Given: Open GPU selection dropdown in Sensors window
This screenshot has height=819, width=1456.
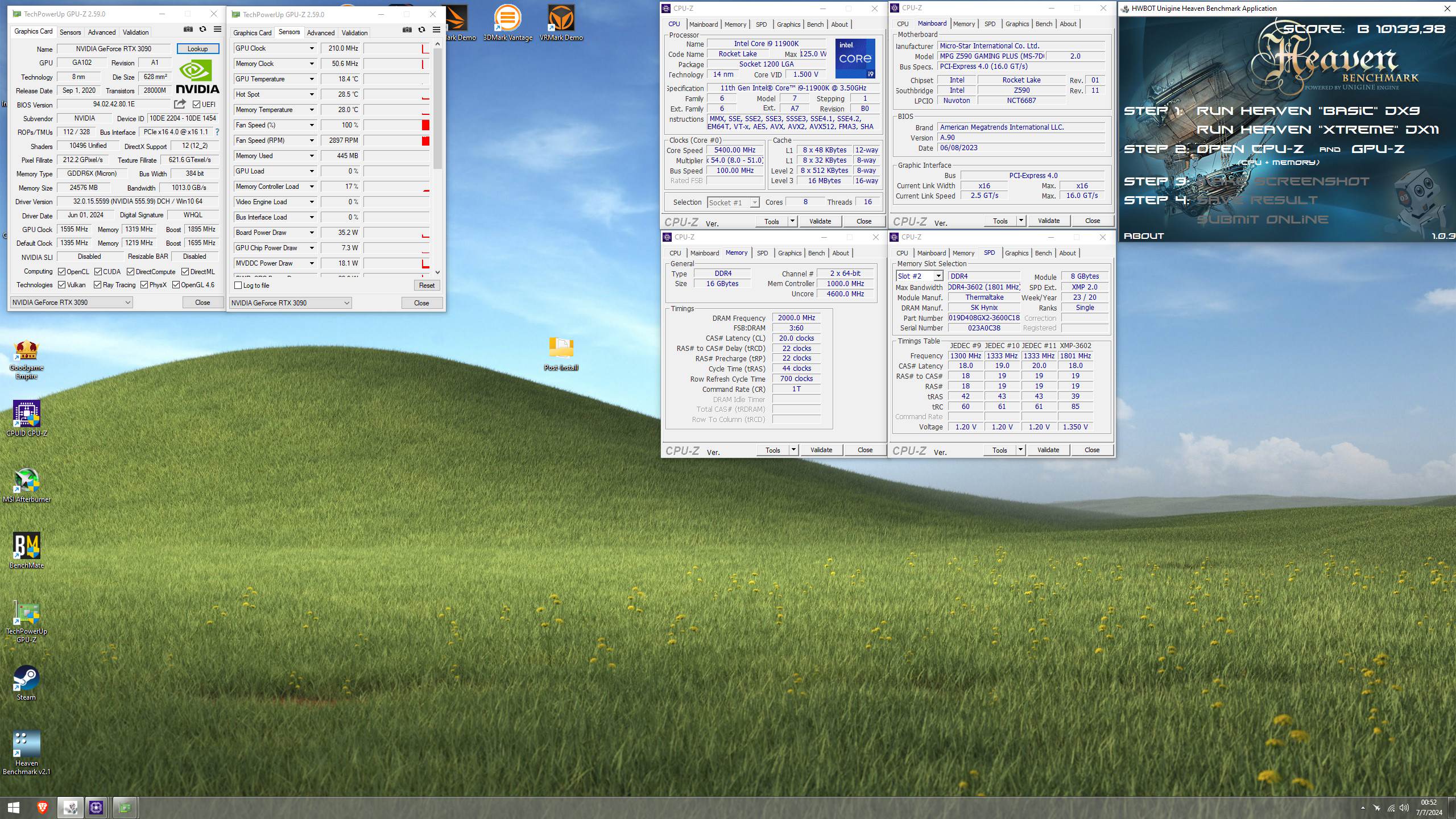Looking at the screenshot, I should tap(291, 303).
